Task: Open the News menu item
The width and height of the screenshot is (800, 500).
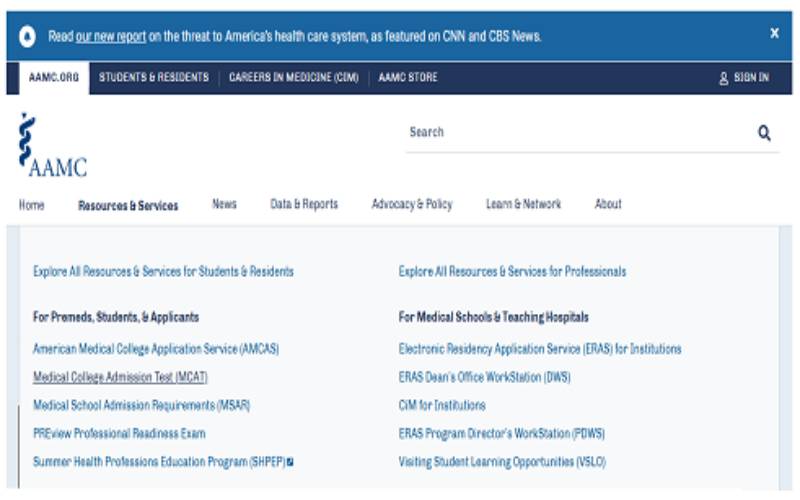Action: coord(224,204)
